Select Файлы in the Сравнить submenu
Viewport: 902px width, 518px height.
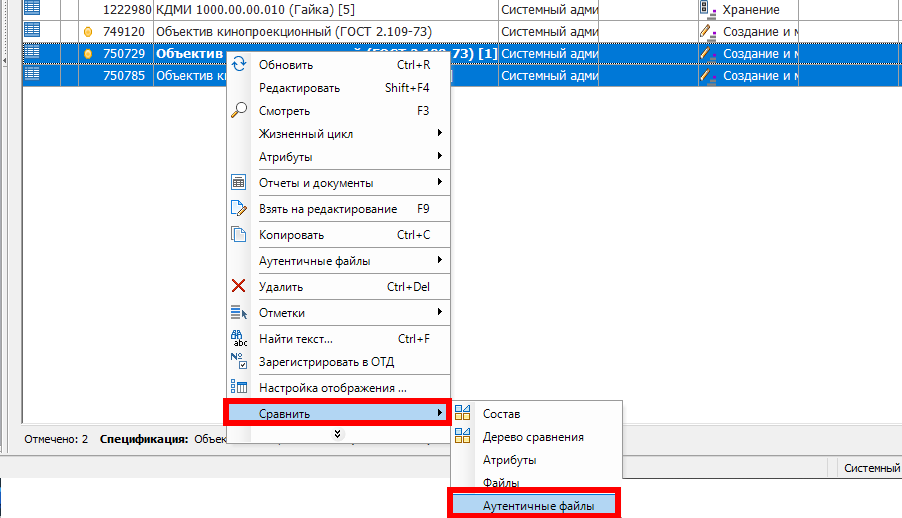(x=501, y=483)
